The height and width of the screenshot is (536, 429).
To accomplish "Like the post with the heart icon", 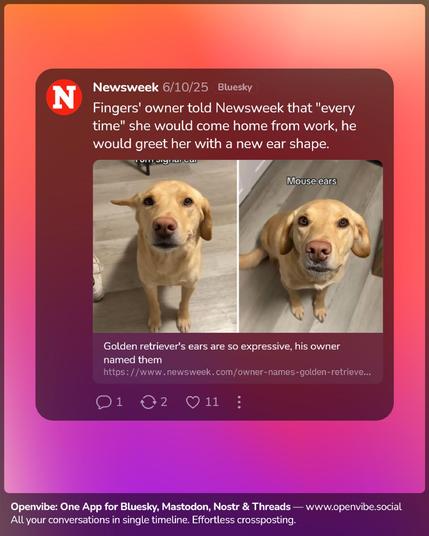I will (193, 402).
